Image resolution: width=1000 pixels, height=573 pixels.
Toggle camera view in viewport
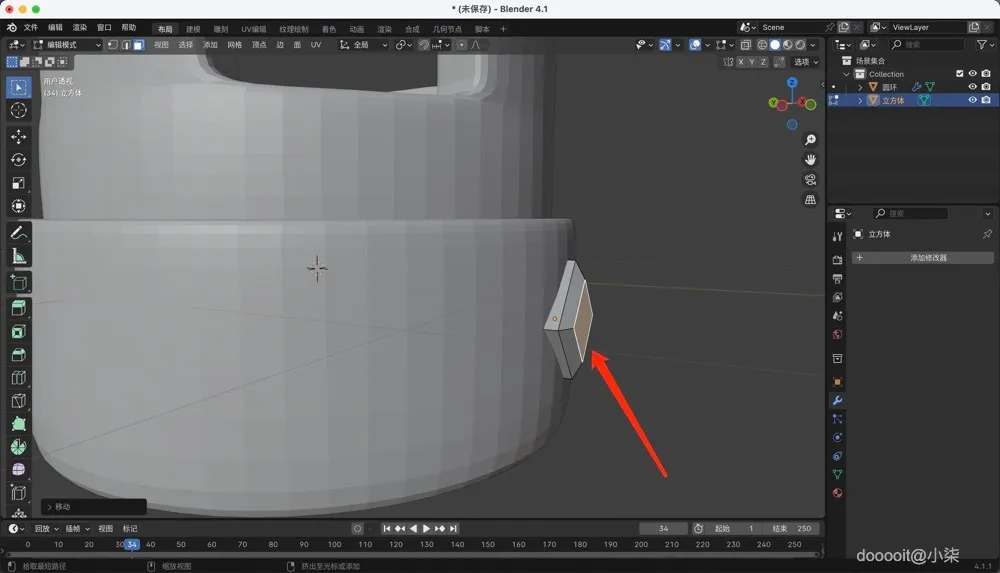810,179
